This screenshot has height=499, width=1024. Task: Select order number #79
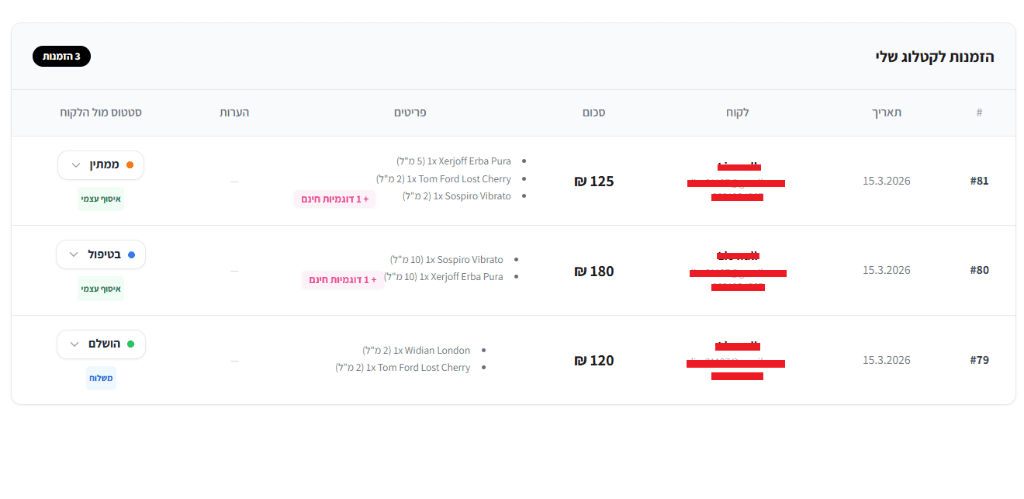pyautogui.click(x=979, y=360)
